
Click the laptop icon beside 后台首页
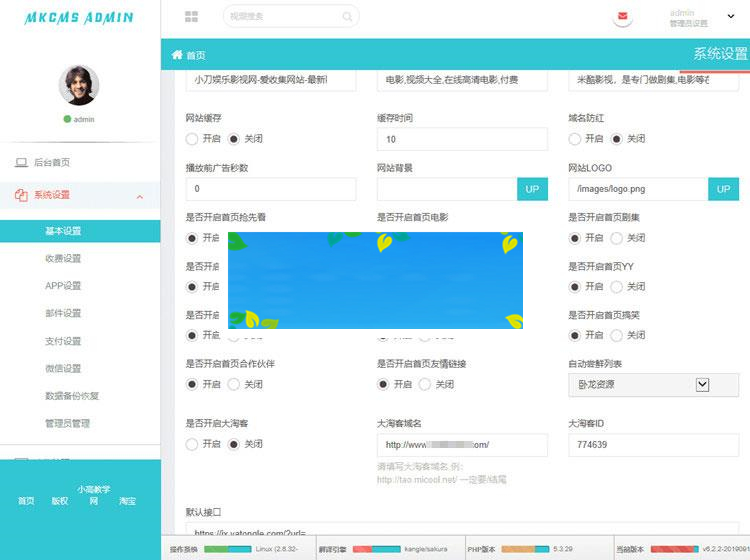(x=21, y=162)
